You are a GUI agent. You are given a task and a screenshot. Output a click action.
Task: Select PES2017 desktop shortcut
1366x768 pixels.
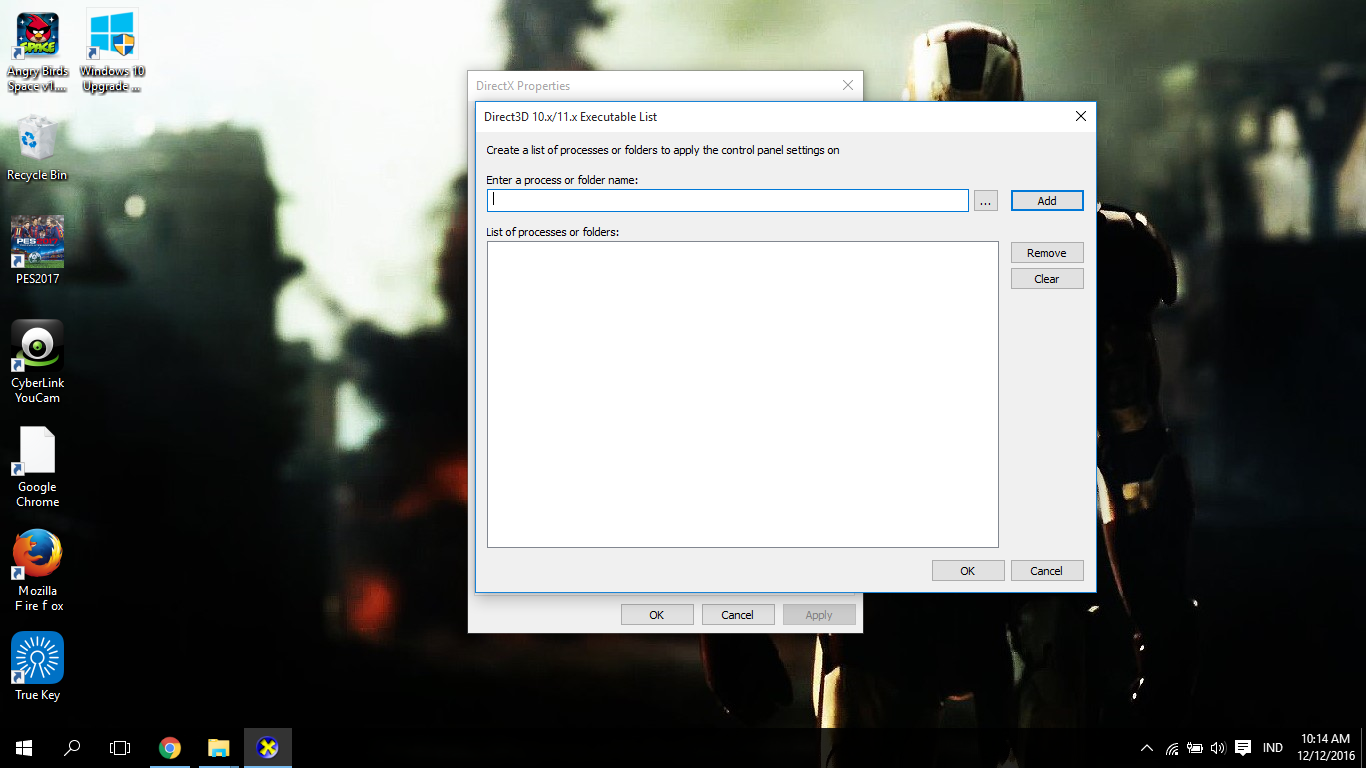click(37, 250)
